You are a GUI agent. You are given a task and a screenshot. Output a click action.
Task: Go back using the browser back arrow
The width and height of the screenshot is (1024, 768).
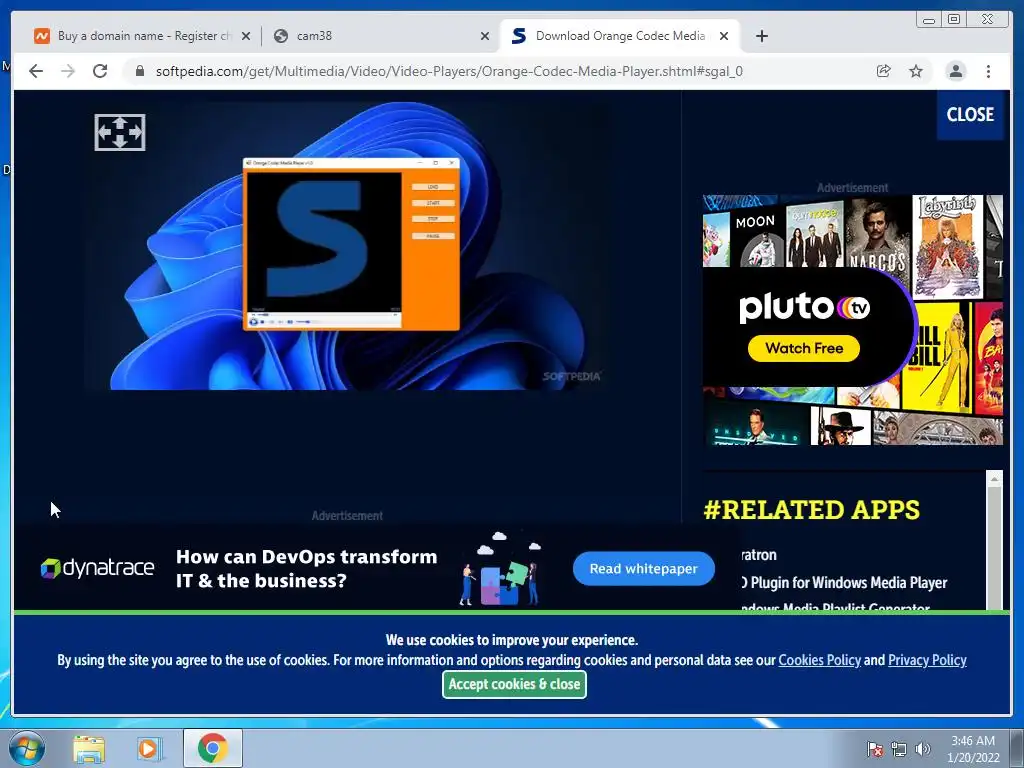[36, 71]
